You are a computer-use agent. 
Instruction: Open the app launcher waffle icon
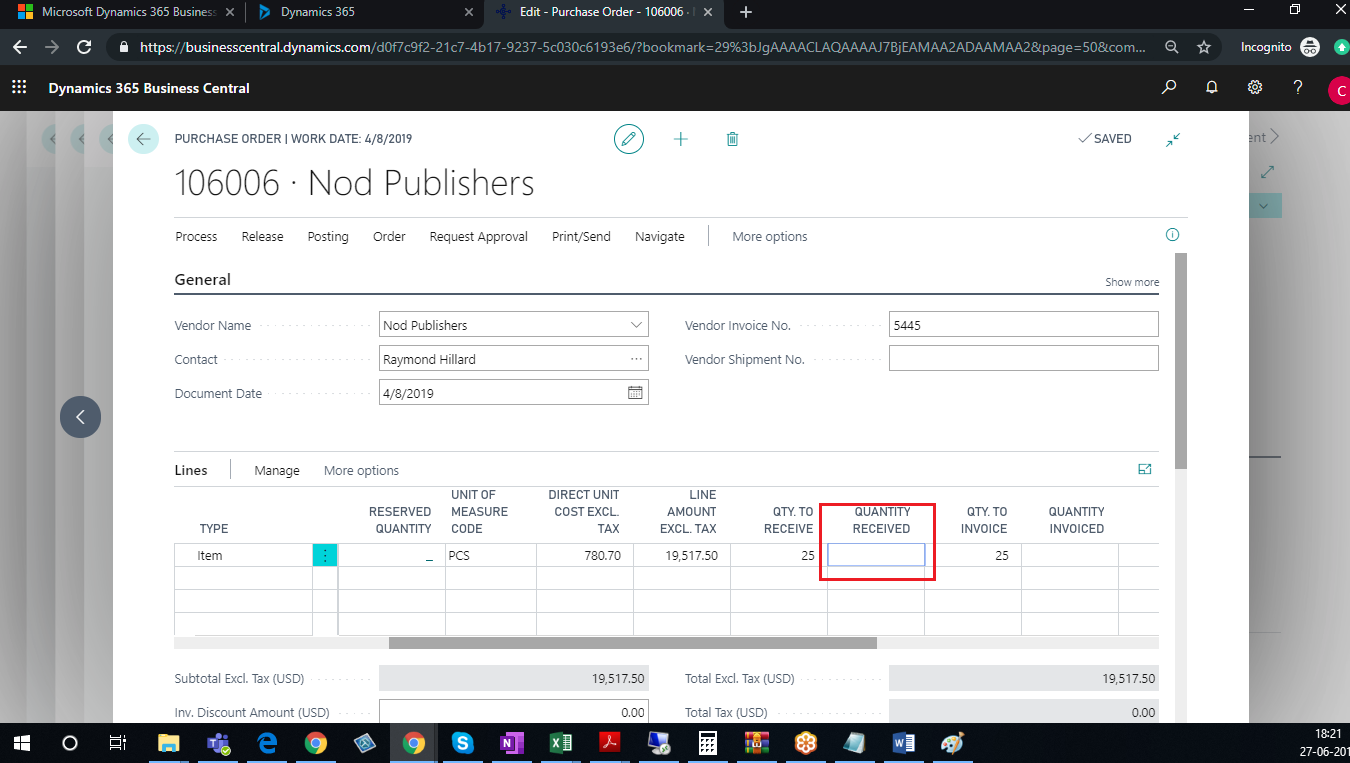pos(19,88)
